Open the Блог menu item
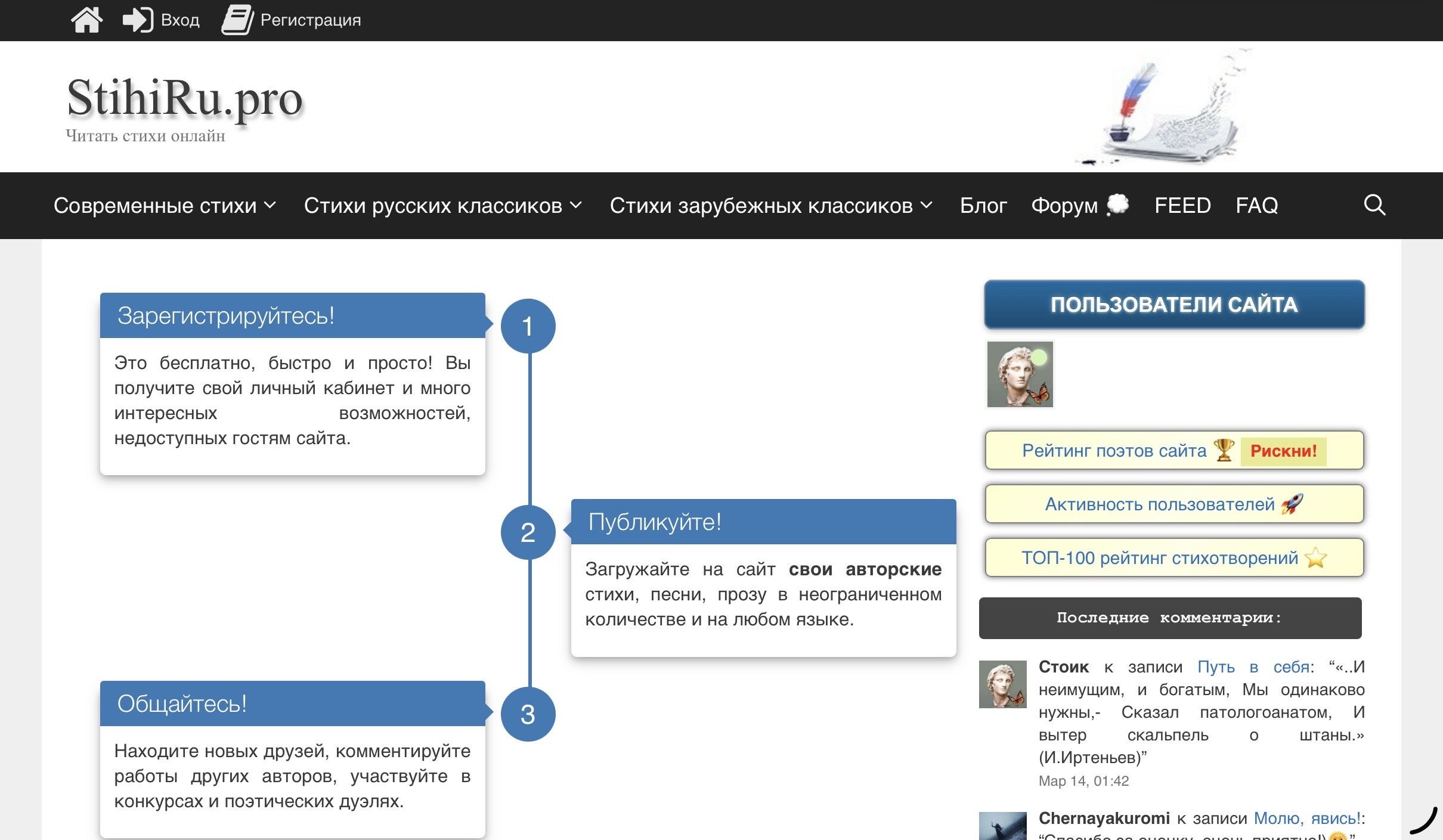Screen dimensions: 1443x840 click(983, 206)
